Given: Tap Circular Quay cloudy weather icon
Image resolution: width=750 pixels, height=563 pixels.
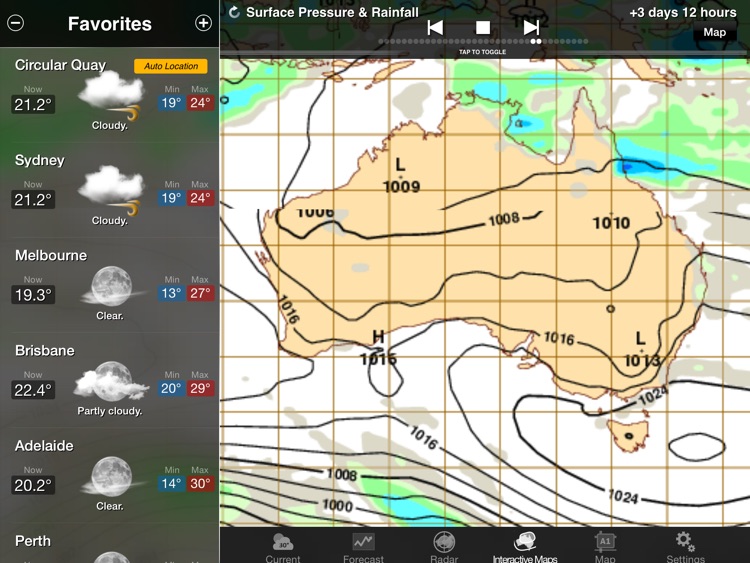Looking at the screenshot, I should (x=111, y=94).
